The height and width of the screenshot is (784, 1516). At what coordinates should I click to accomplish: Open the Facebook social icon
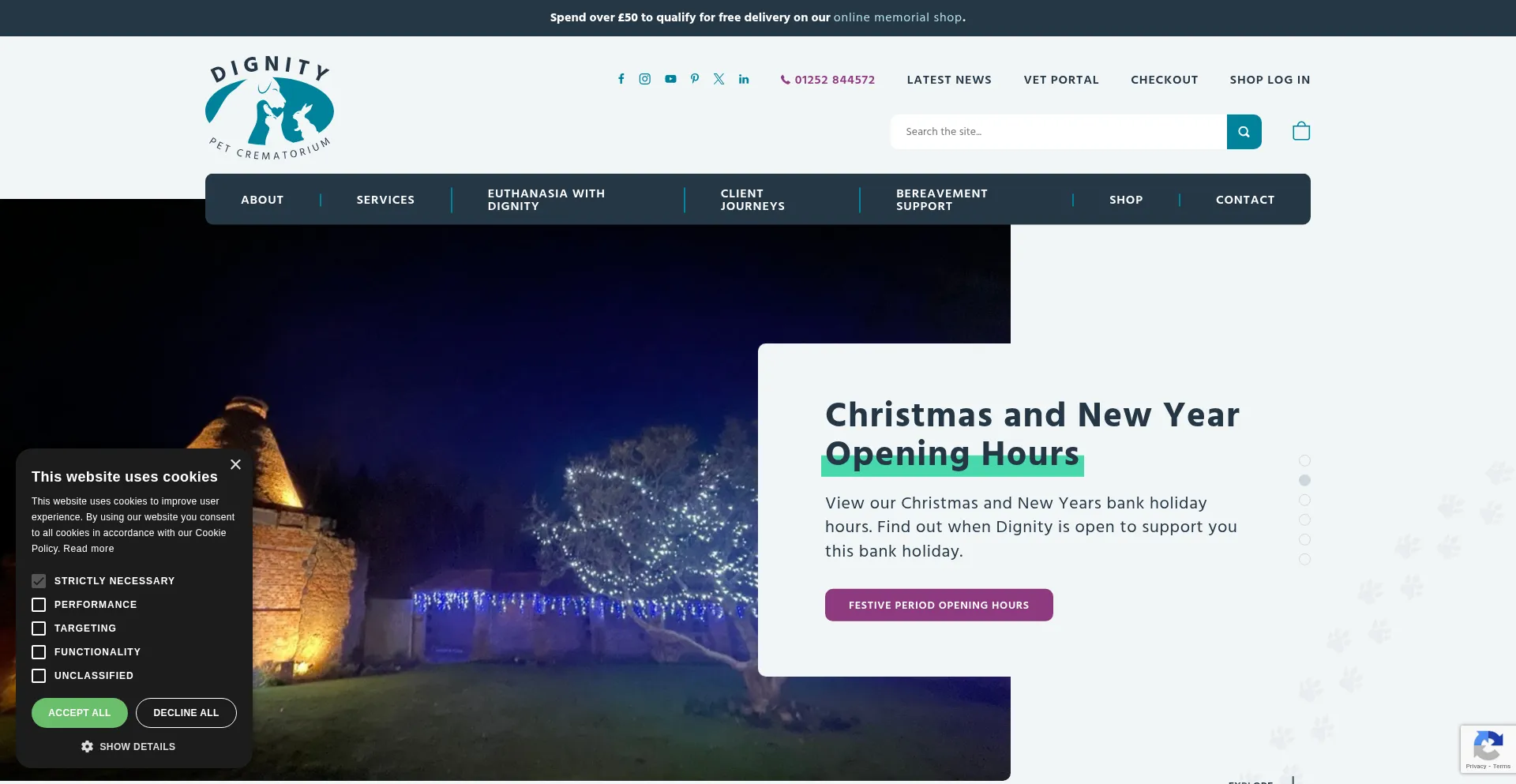(621, 78)
